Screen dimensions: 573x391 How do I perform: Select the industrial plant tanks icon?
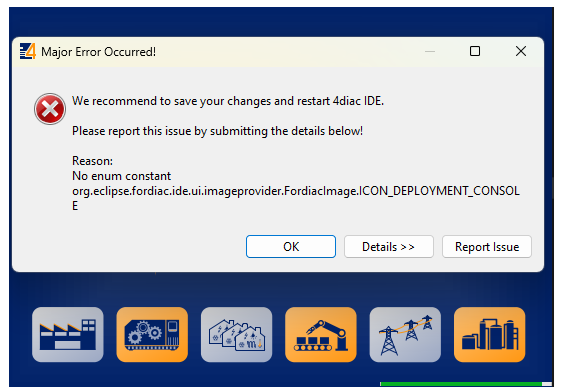(x=490, y=335)
